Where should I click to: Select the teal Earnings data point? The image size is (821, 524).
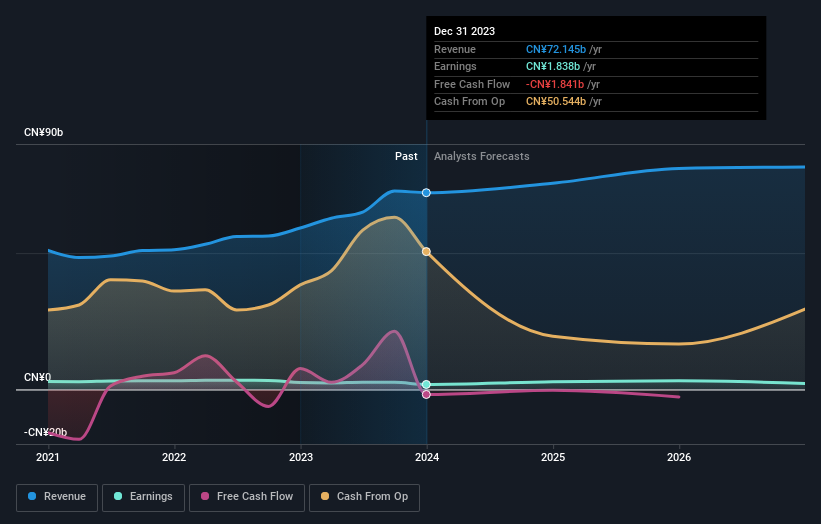[x=426, y=384]
